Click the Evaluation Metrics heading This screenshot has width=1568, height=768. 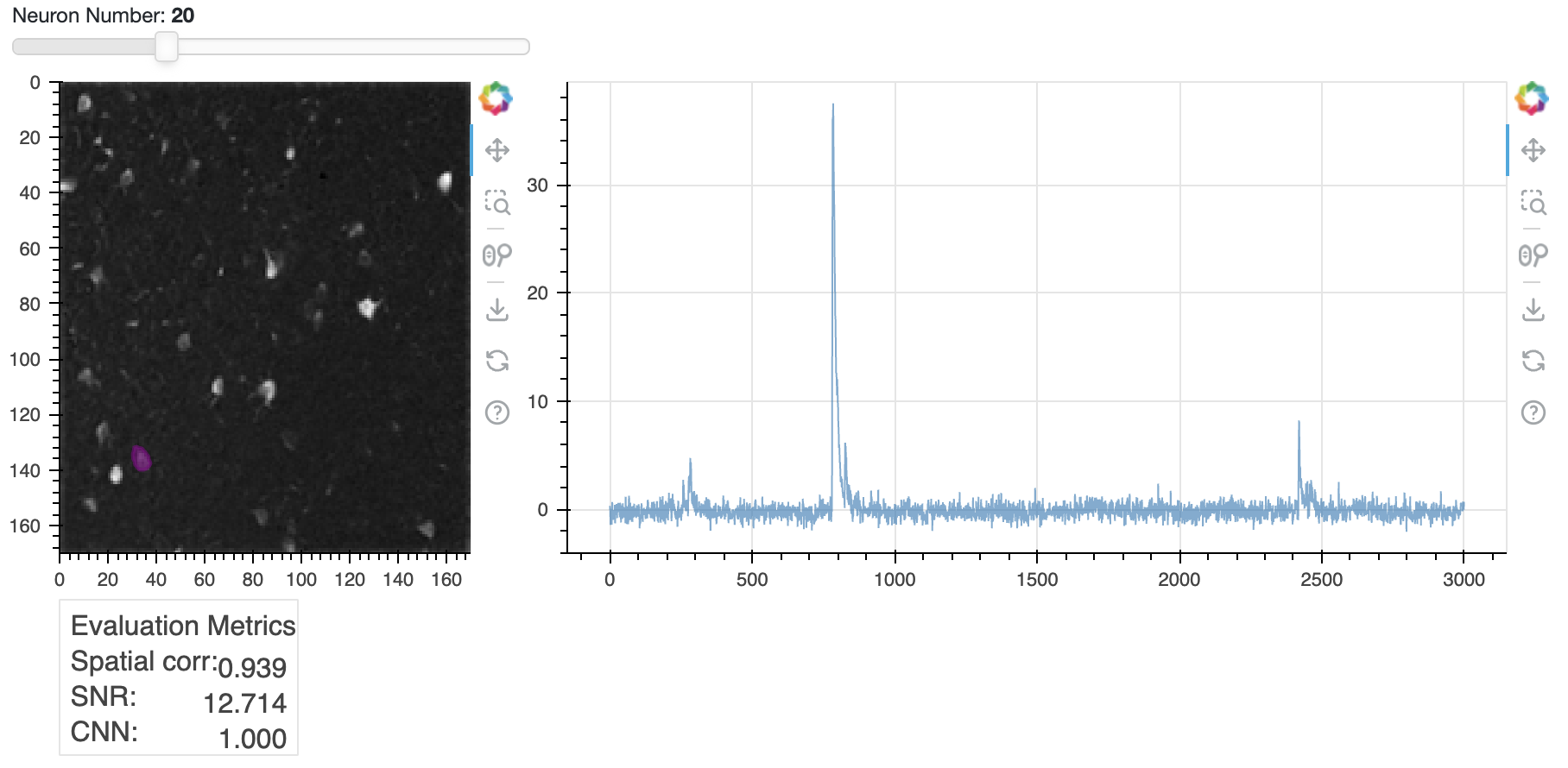coord(183,626)
